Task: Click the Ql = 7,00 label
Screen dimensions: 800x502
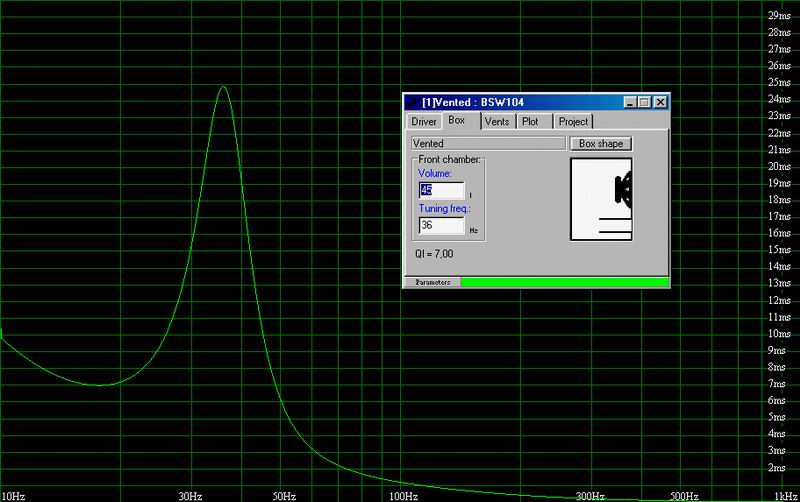Action: point(433,255)
